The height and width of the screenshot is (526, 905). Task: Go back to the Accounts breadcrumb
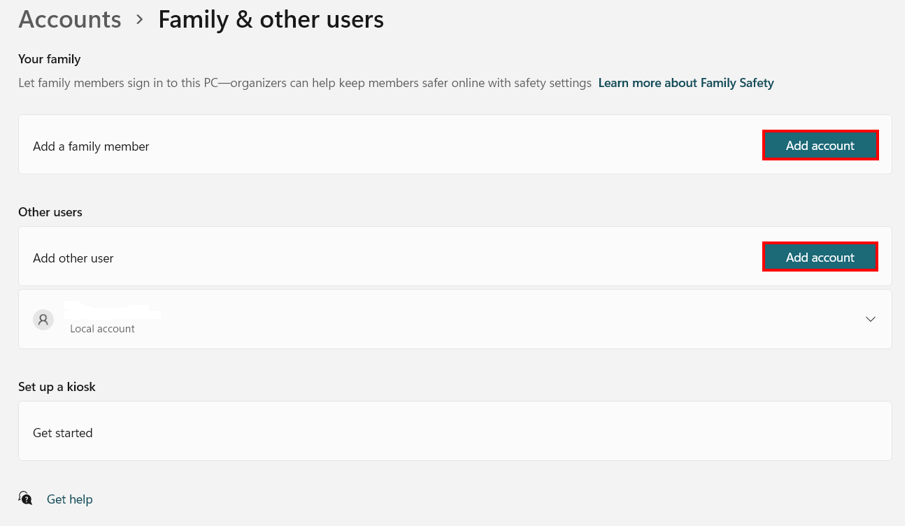click(70, 20)
